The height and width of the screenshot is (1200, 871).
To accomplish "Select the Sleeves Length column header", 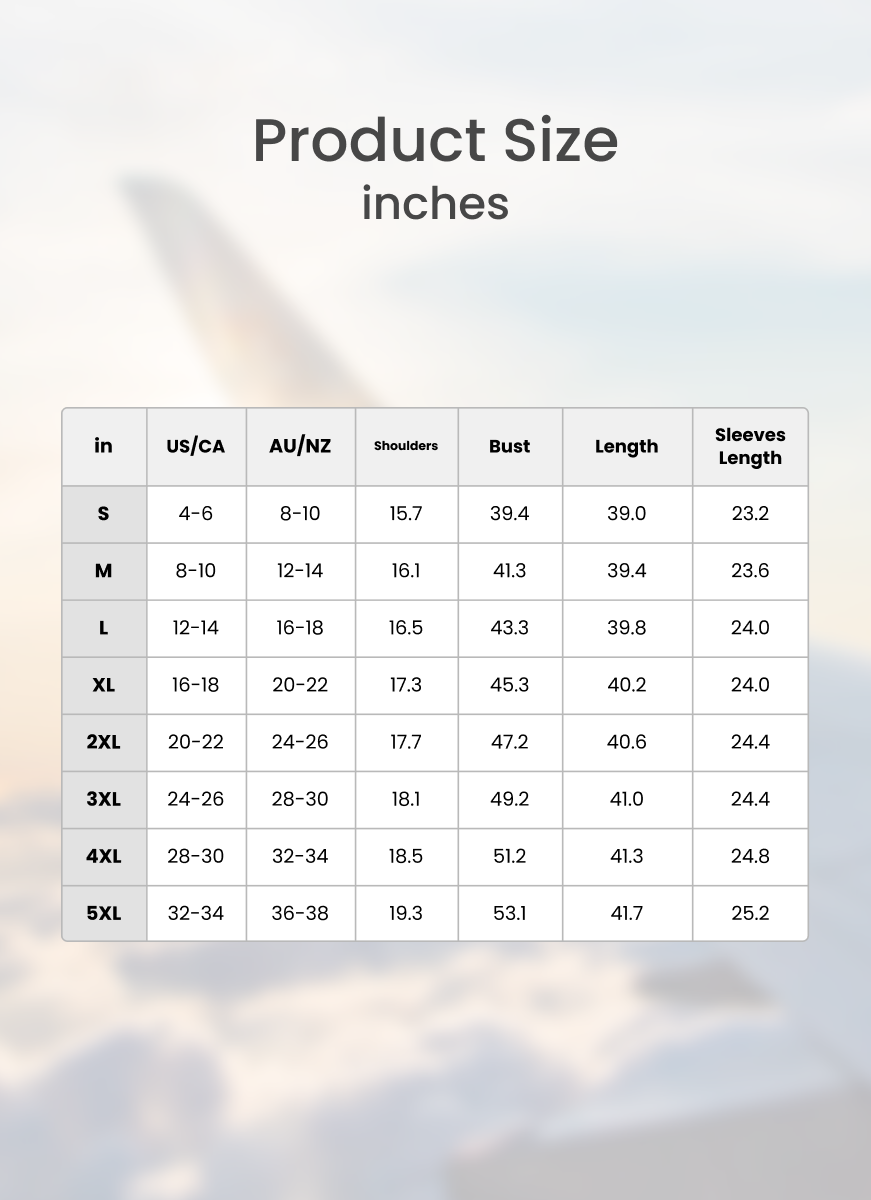I will 750,446.
